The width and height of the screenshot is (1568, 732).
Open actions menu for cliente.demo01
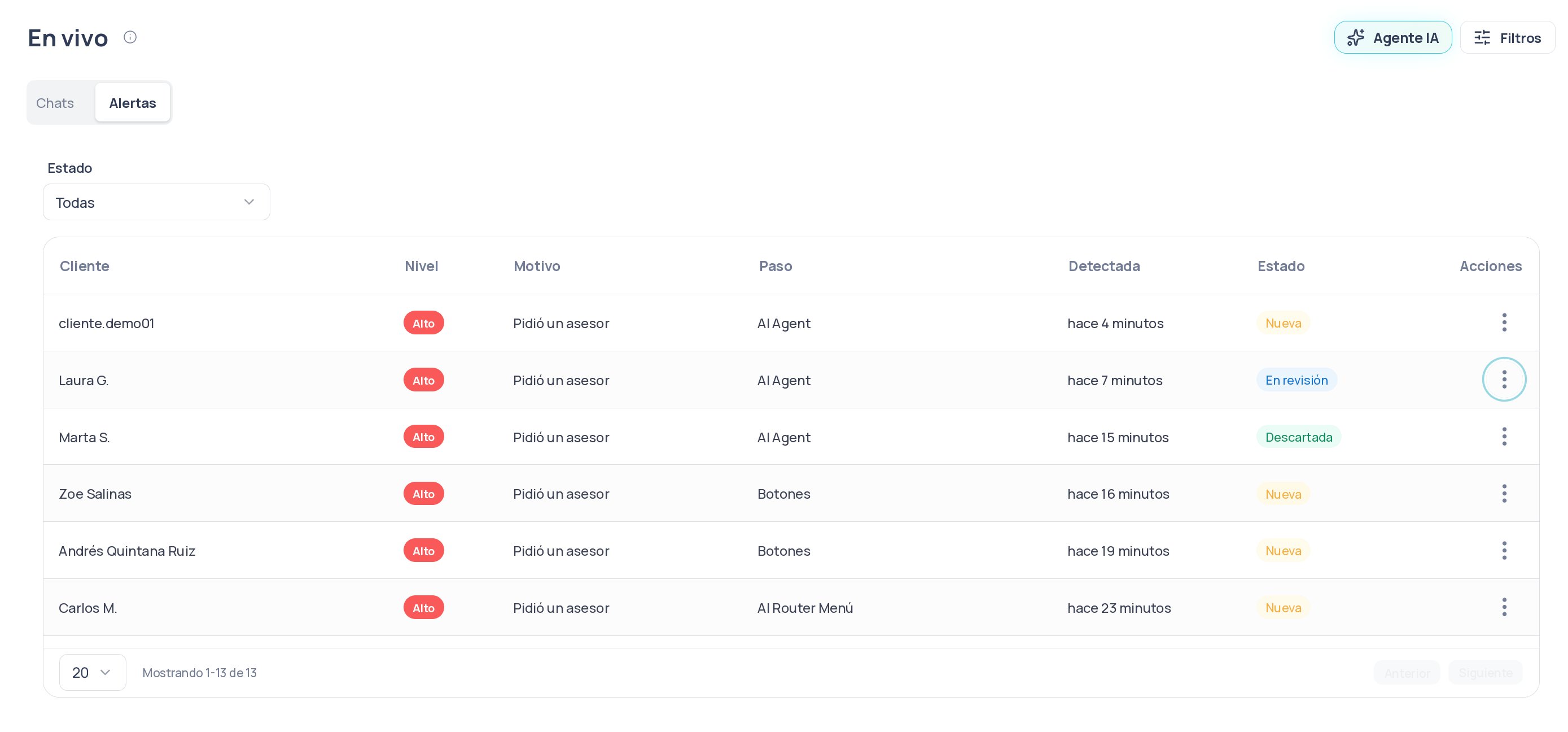pos(1504,323)
